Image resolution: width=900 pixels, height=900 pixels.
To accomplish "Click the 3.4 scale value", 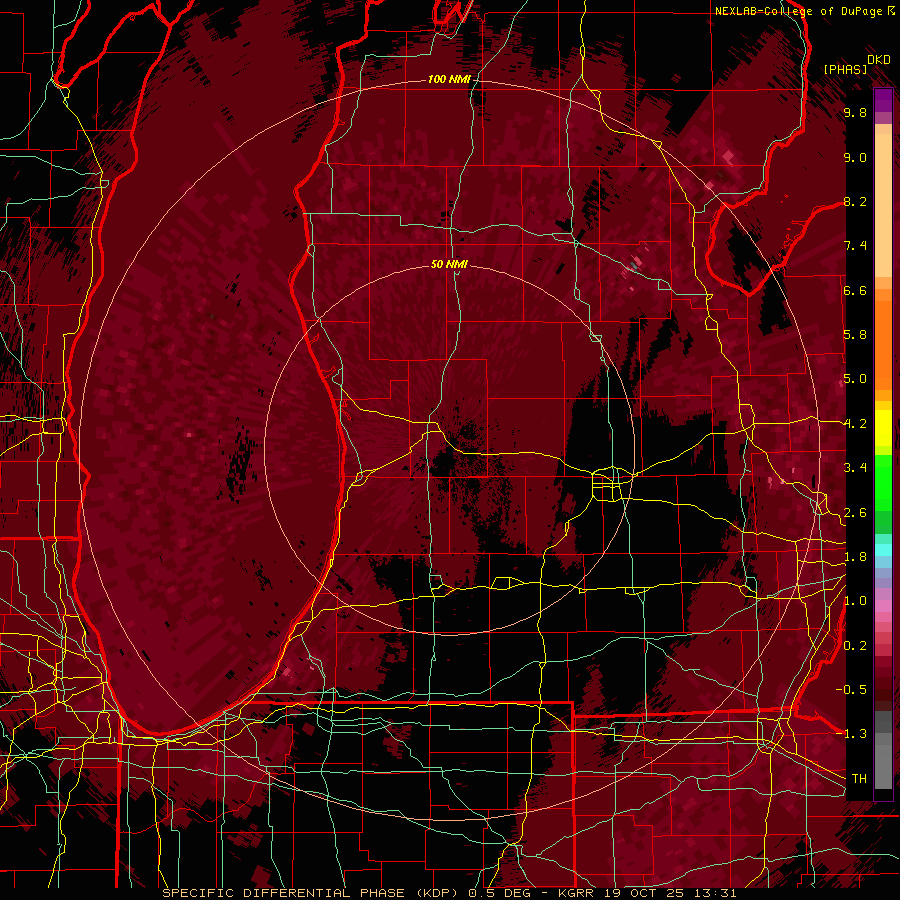I will pyautogui.click(x=855, y=468).
